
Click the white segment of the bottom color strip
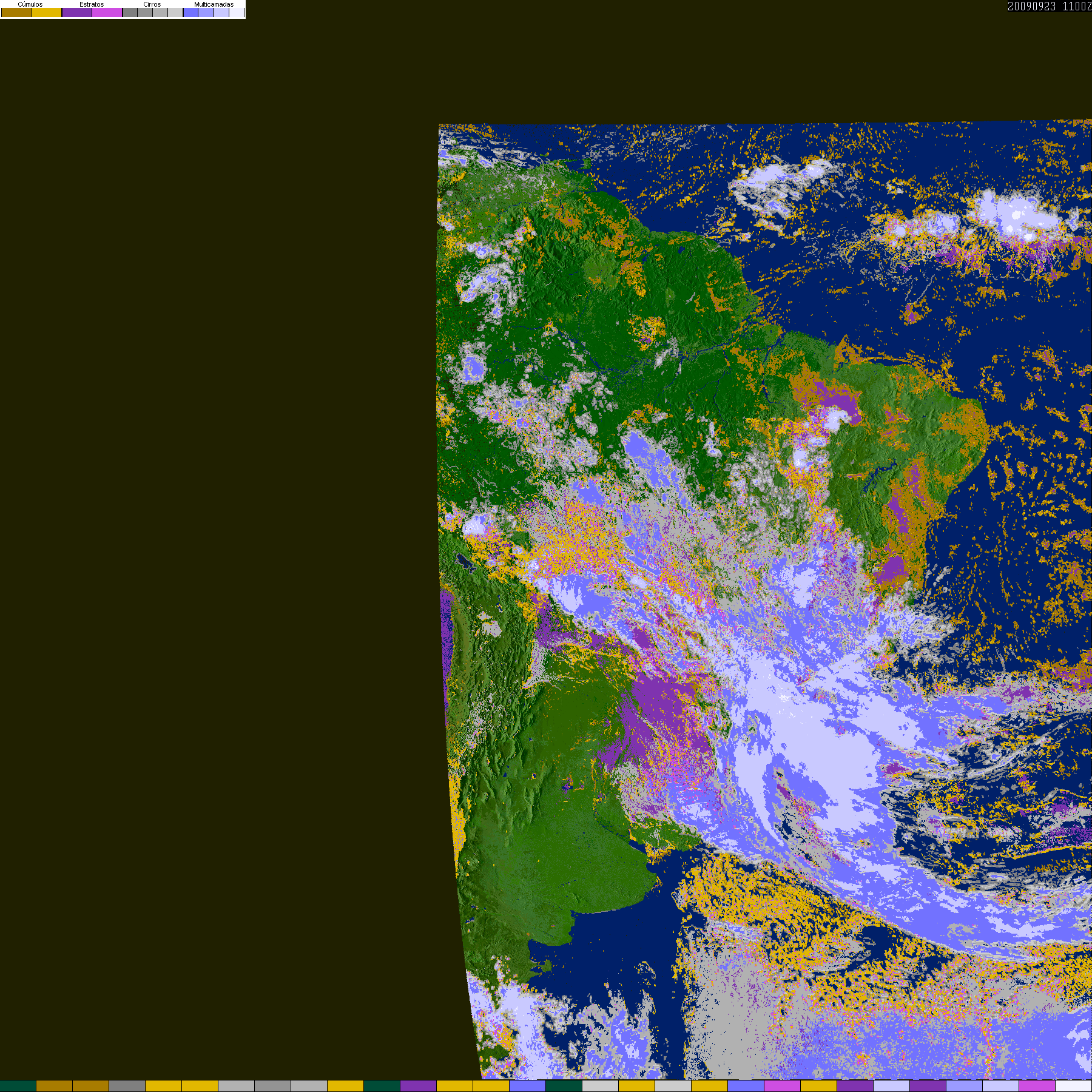(x=1074, y=1086)
